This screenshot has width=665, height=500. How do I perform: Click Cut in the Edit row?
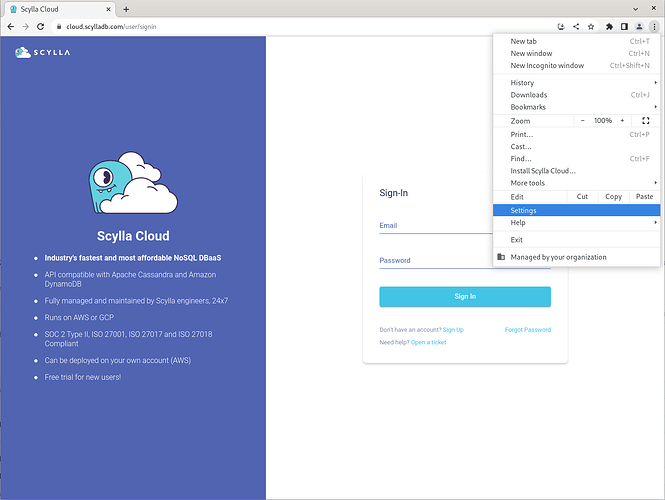click(x=582, y=197)
